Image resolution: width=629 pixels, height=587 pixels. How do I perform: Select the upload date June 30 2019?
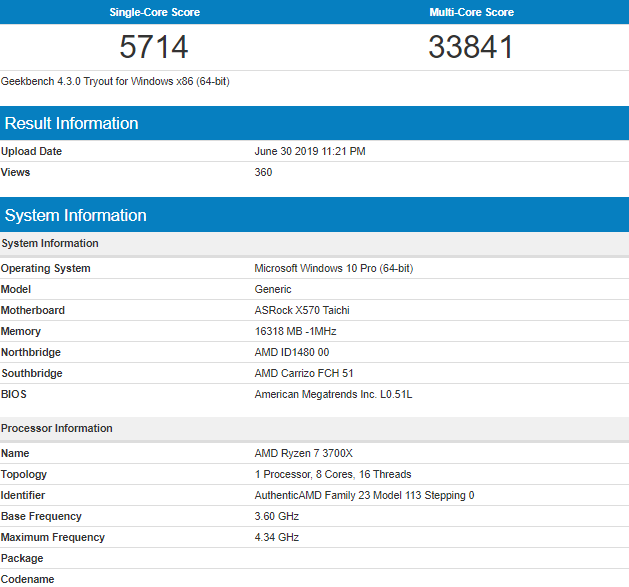[310, 151]
